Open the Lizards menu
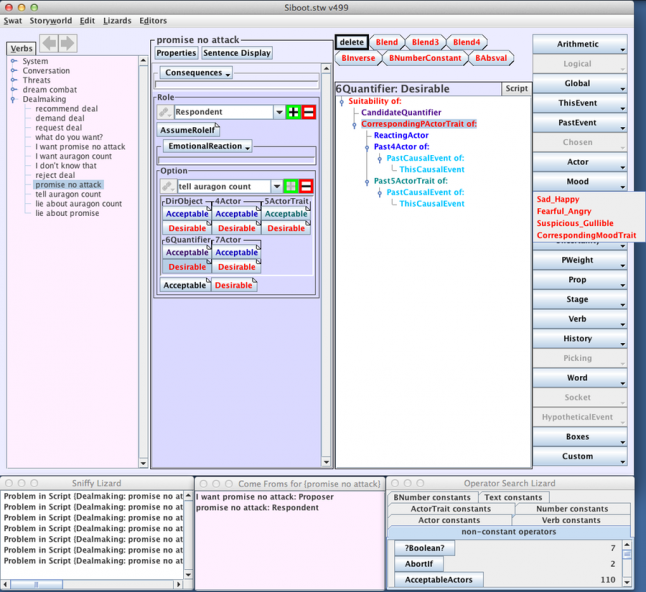 click(117, 21)
